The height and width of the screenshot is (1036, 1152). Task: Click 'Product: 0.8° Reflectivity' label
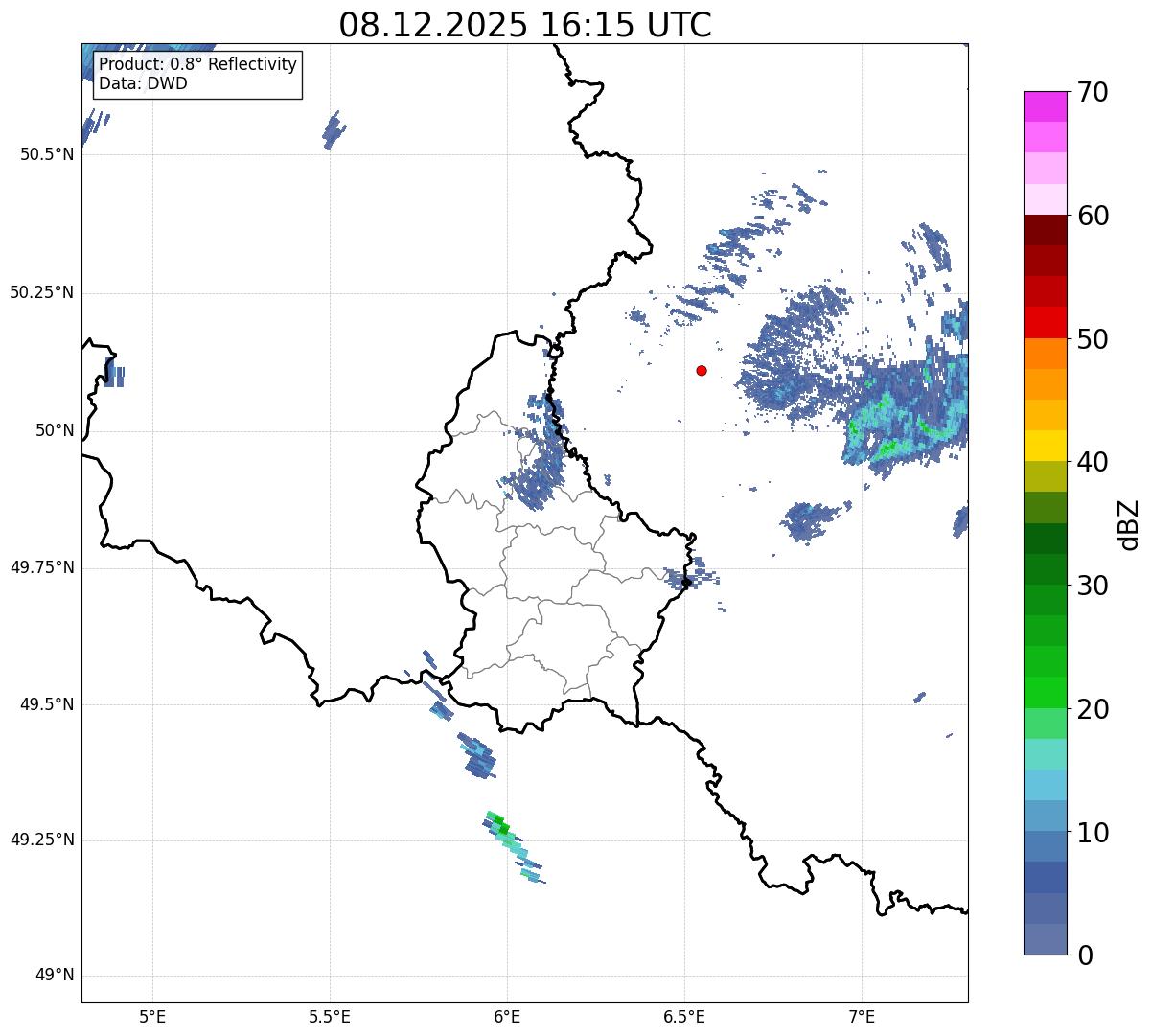[x=197, y=65]
